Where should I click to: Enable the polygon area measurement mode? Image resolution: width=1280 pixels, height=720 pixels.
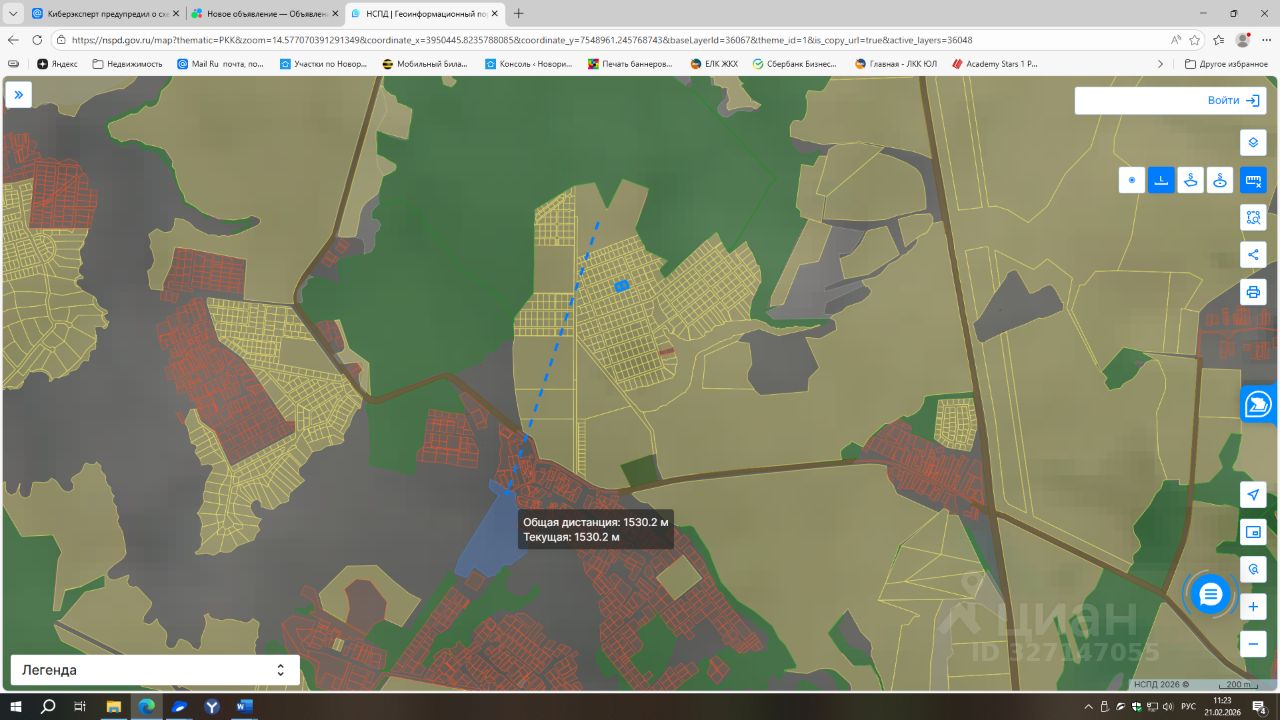[x=1191, y=180]
